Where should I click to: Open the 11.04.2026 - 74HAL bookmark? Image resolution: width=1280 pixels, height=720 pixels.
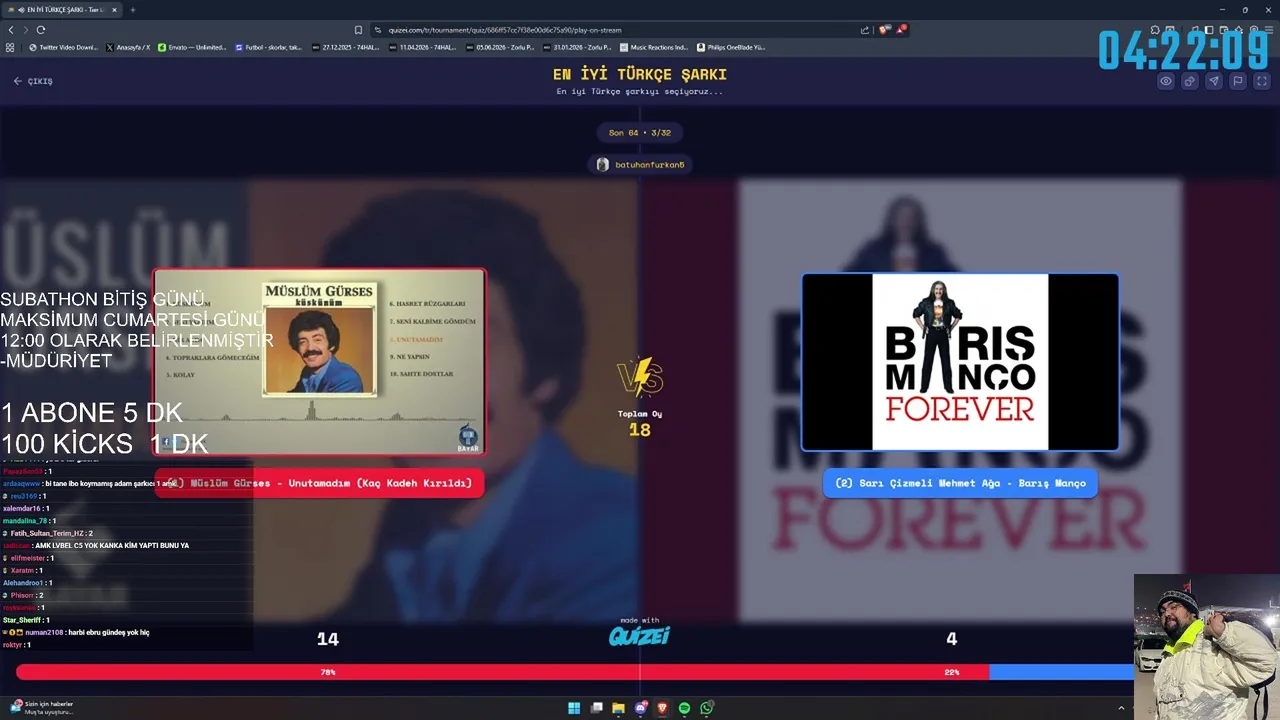(422, 47)
